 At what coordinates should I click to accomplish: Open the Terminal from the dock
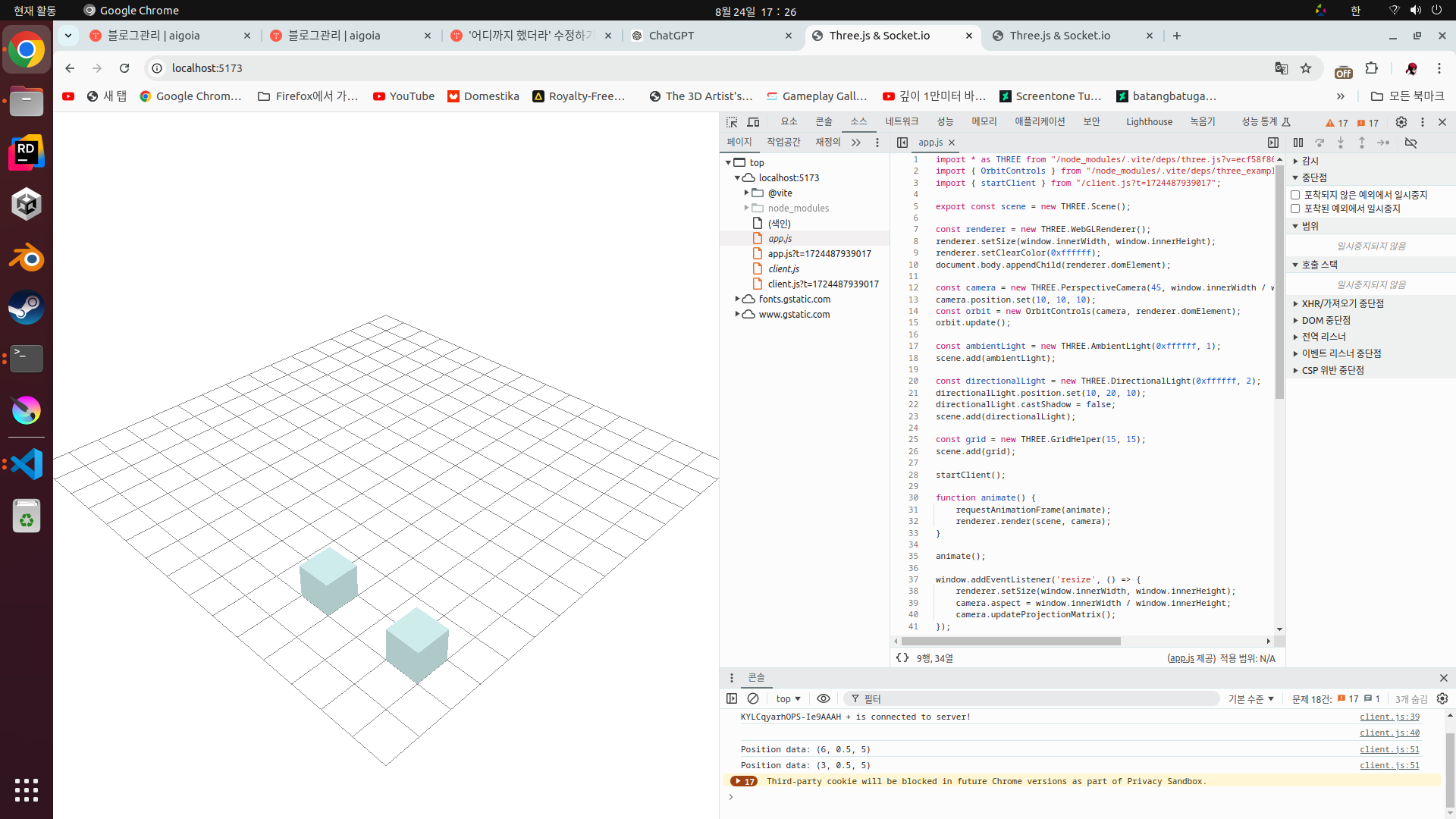(27, 358)
